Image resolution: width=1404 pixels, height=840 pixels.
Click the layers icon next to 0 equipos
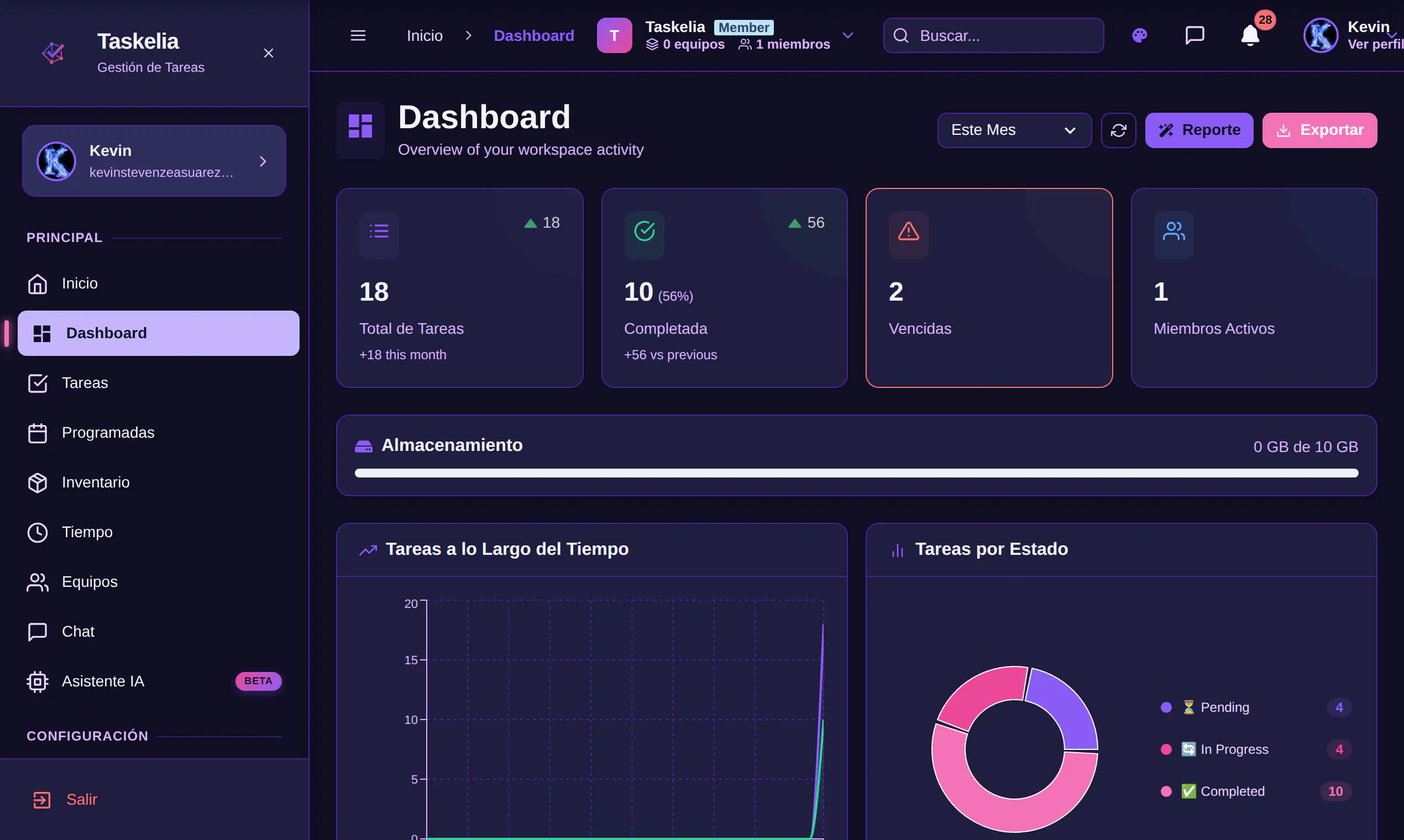click(652, 44)
